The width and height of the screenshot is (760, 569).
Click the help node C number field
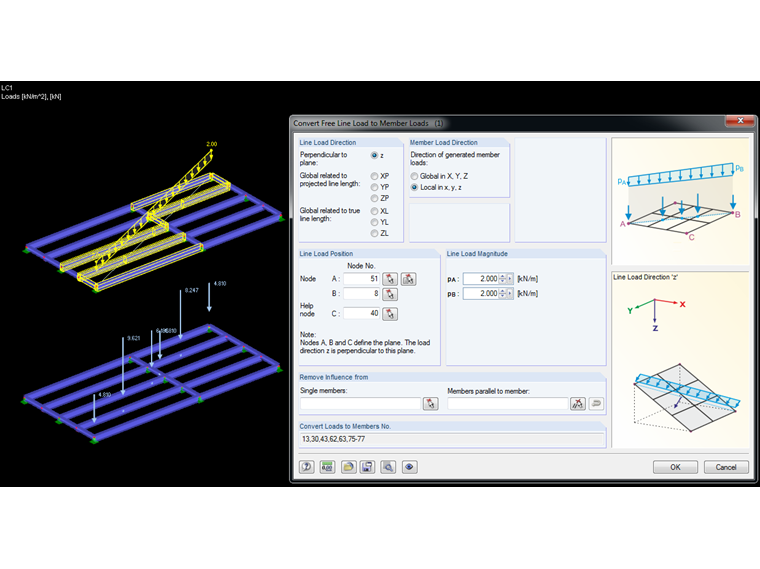[x=362, y=314]
